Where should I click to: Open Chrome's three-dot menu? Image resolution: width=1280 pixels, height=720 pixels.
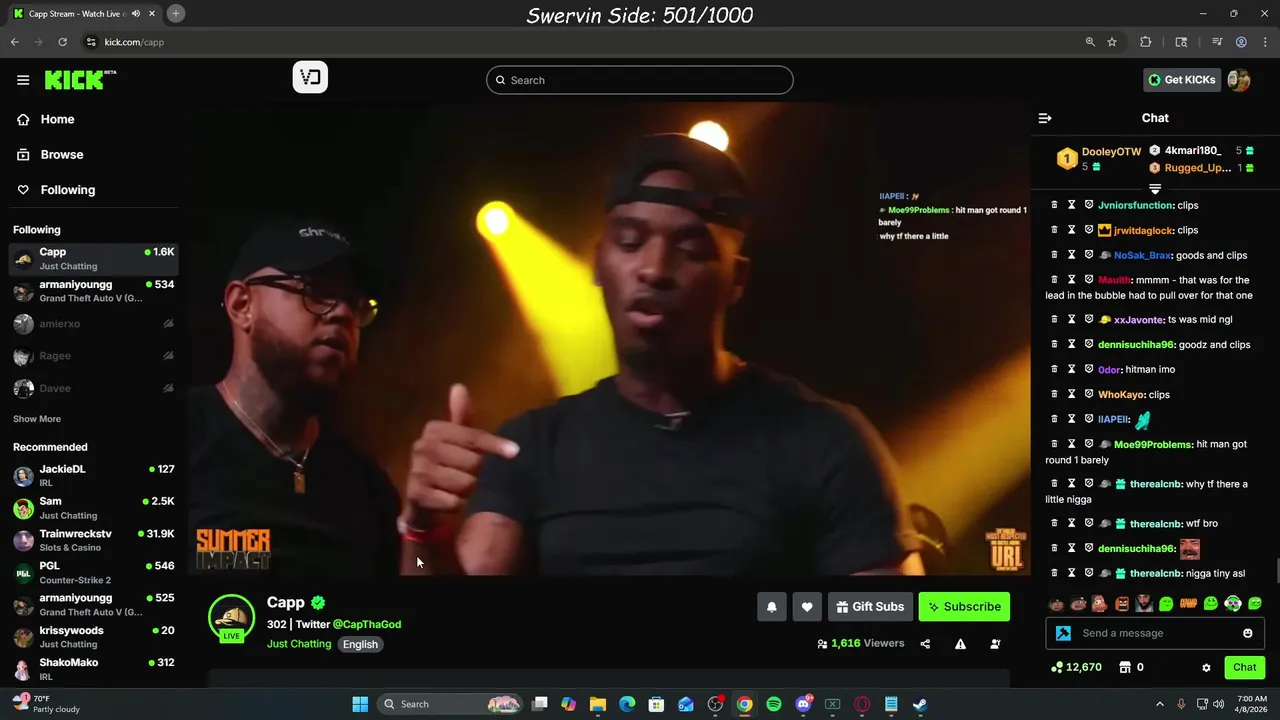point(1265,42)
